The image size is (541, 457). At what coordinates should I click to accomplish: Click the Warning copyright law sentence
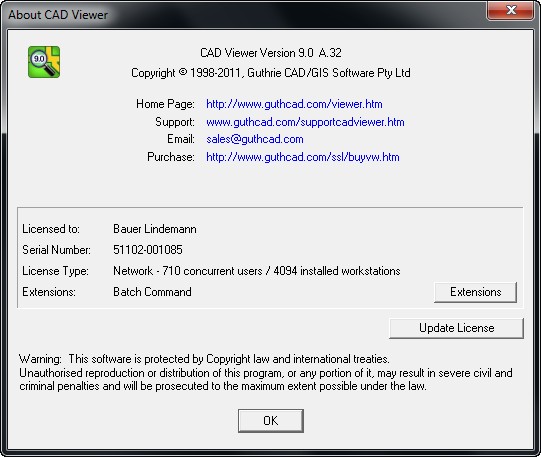[204, 359]
